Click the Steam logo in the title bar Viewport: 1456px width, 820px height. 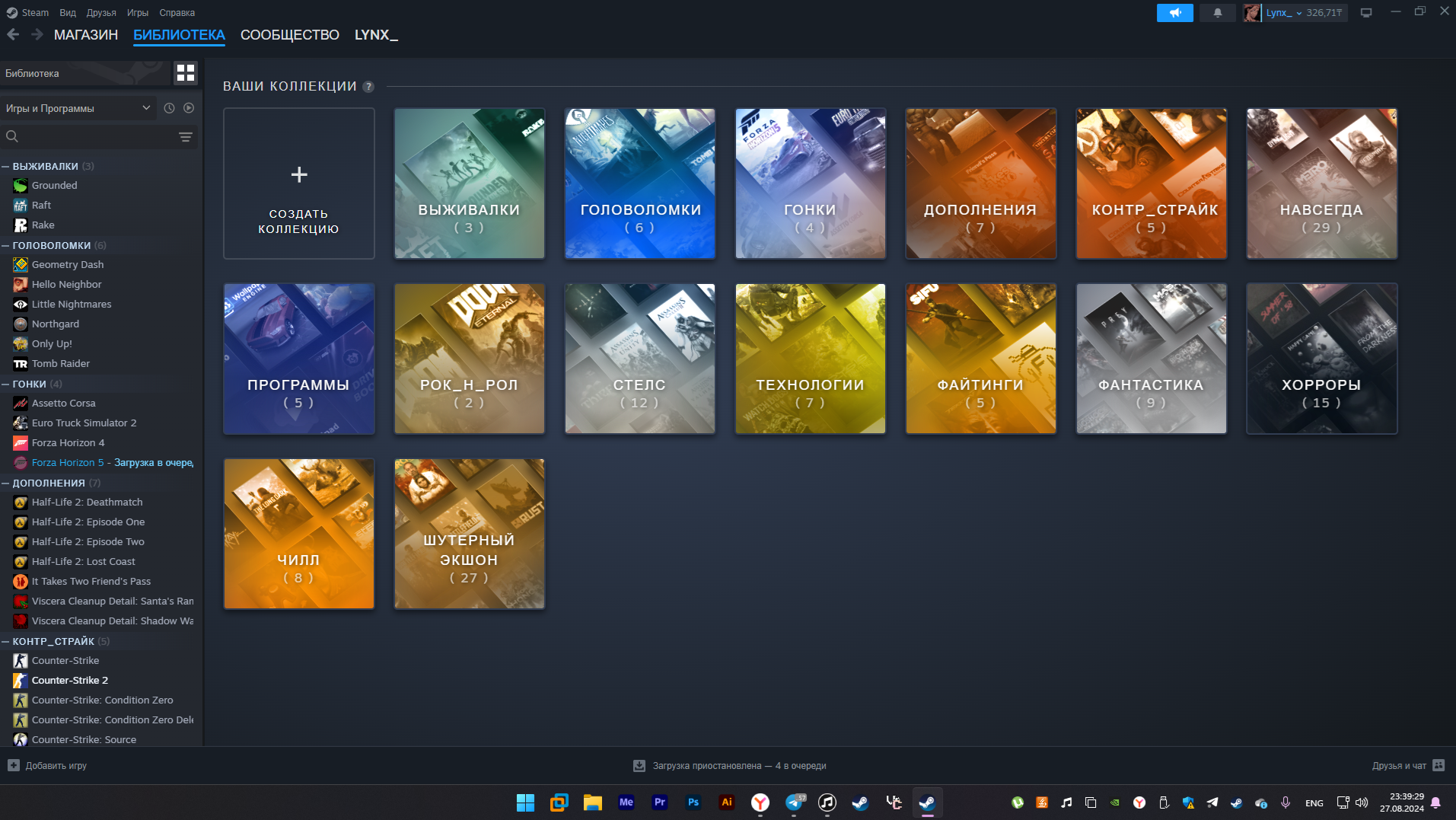[11, 12]
